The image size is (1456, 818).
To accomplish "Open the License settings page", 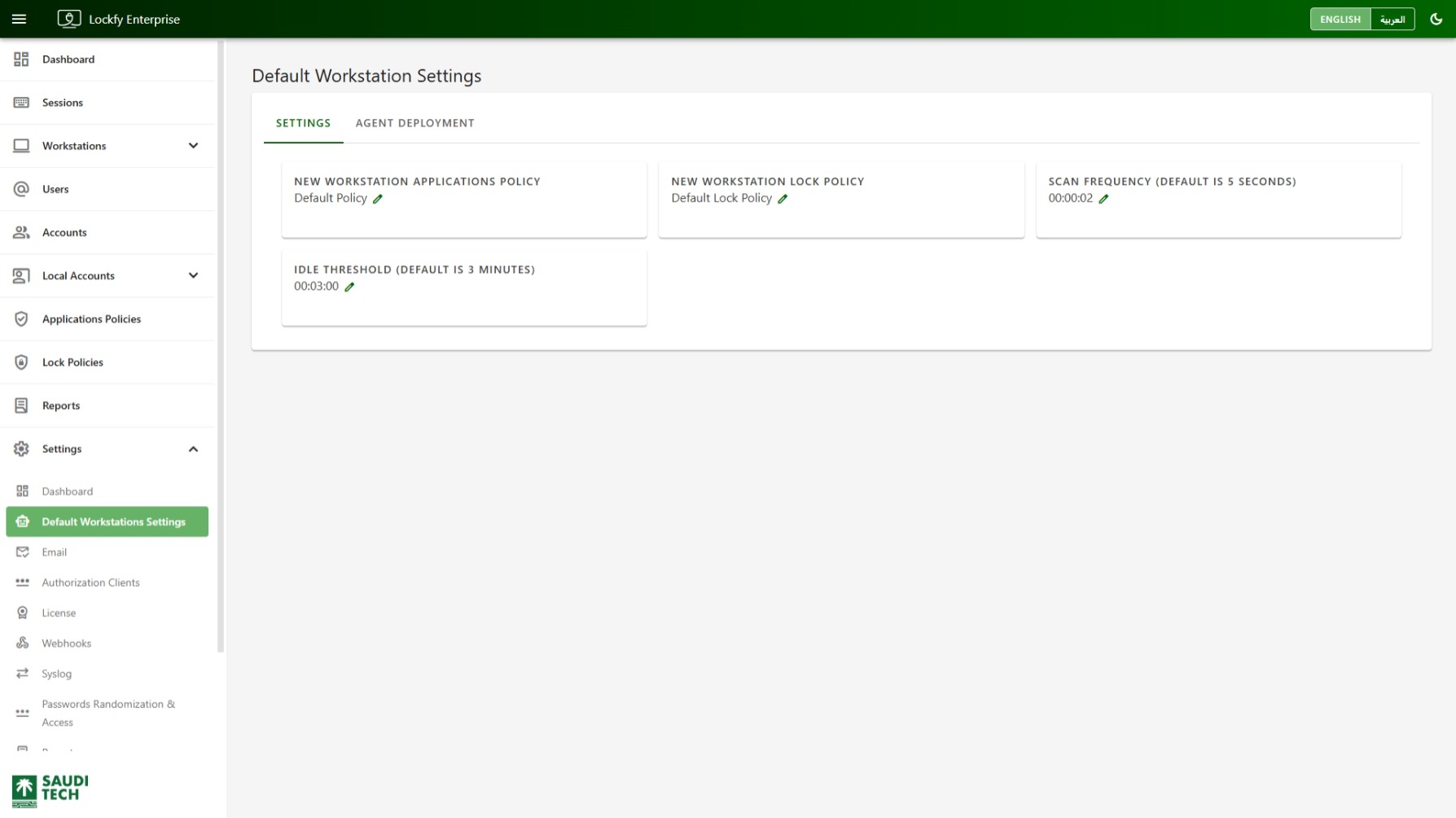I will click(x=107, y=613).
